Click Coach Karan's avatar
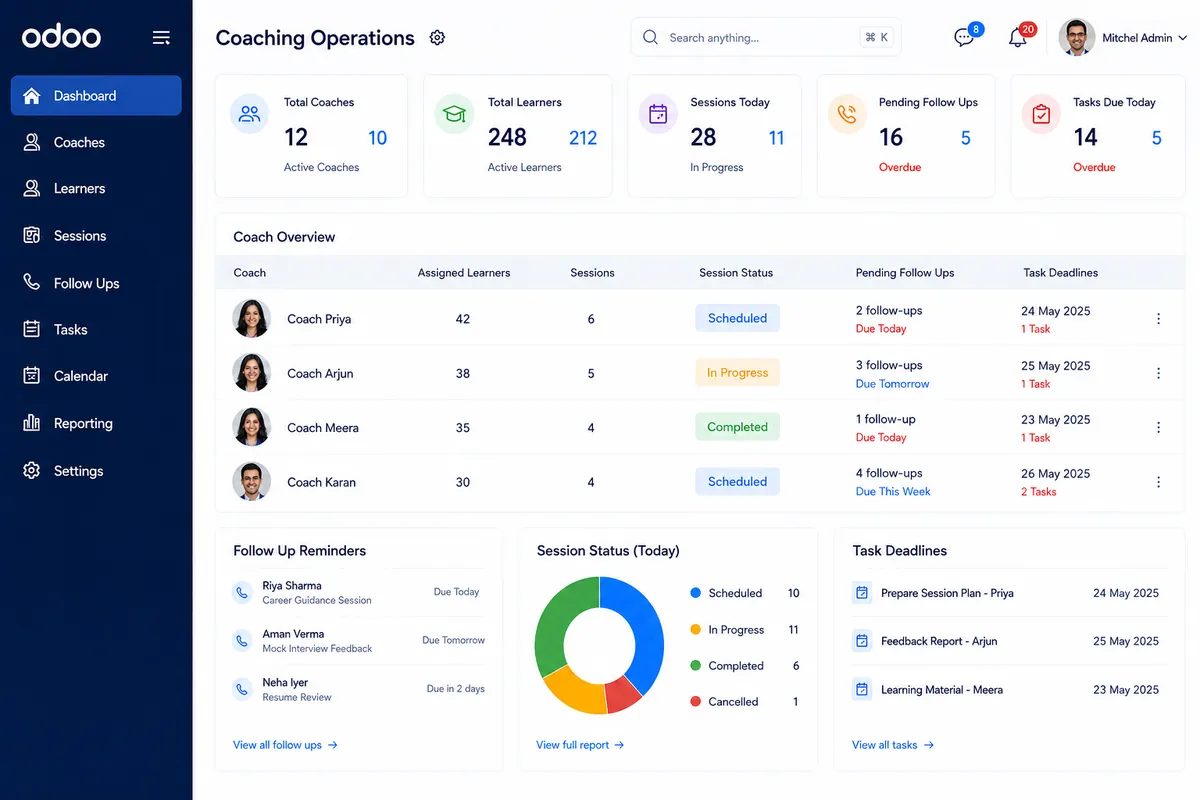1200x800 pixels. [251, 482]
